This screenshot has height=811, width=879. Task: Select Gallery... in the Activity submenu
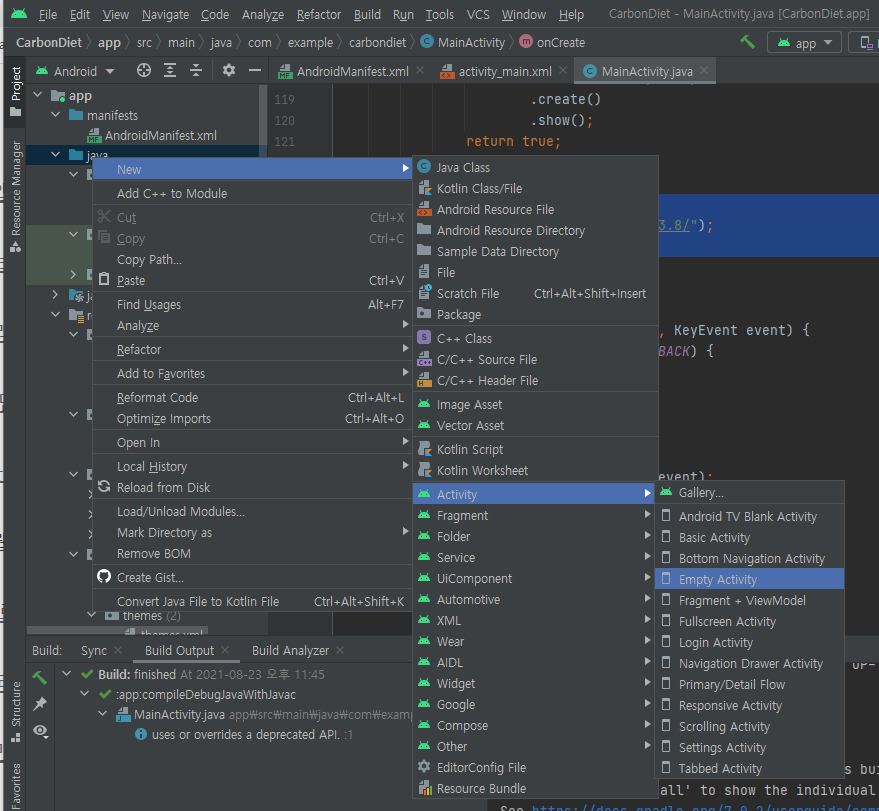749,493
